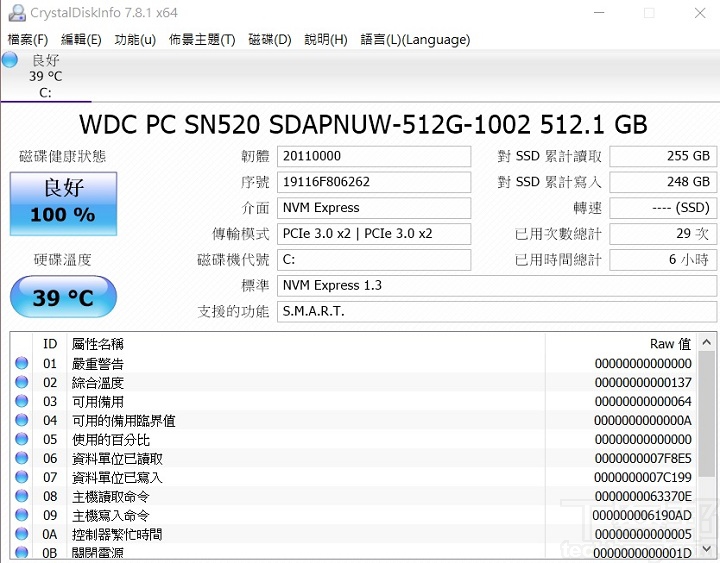The image size is (720, 563).
Task: Click raw value 0000000007F8E5
Action: (643, 458)
